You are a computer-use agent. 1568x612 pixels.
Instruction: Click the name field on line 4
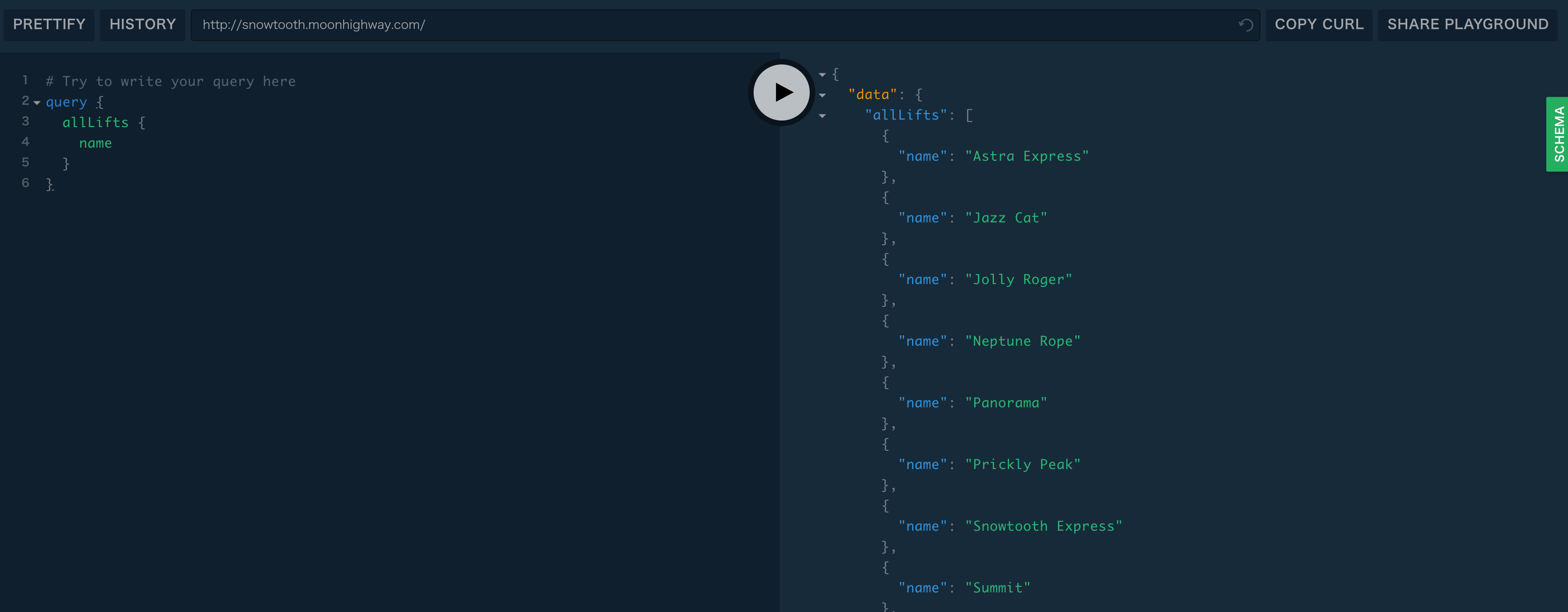(95, 143)
